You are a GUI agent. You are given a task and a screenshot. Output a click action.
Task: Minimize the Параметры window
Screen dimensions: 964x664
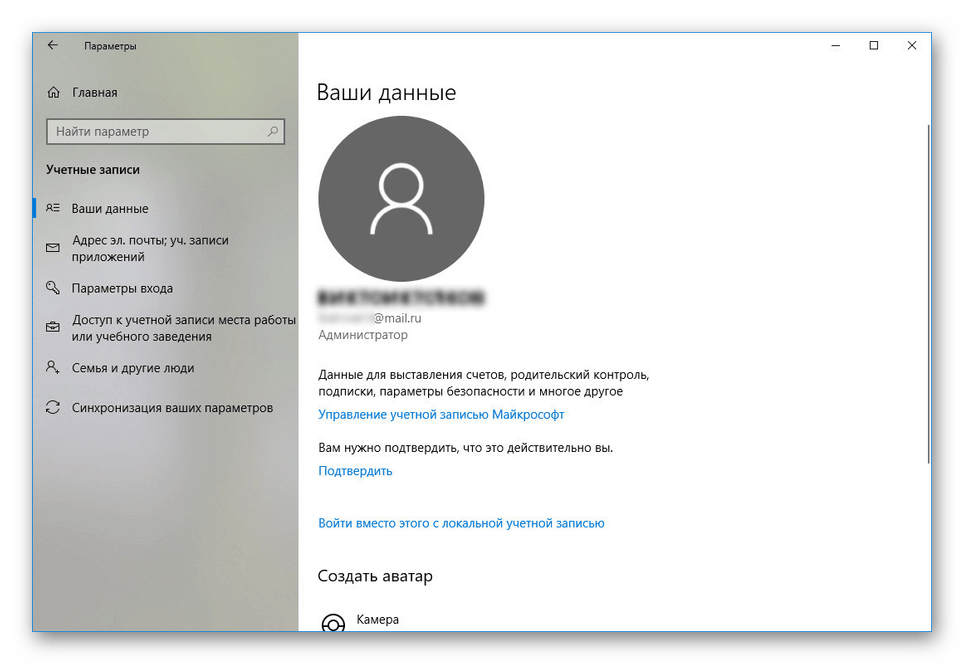click(835, 46)
